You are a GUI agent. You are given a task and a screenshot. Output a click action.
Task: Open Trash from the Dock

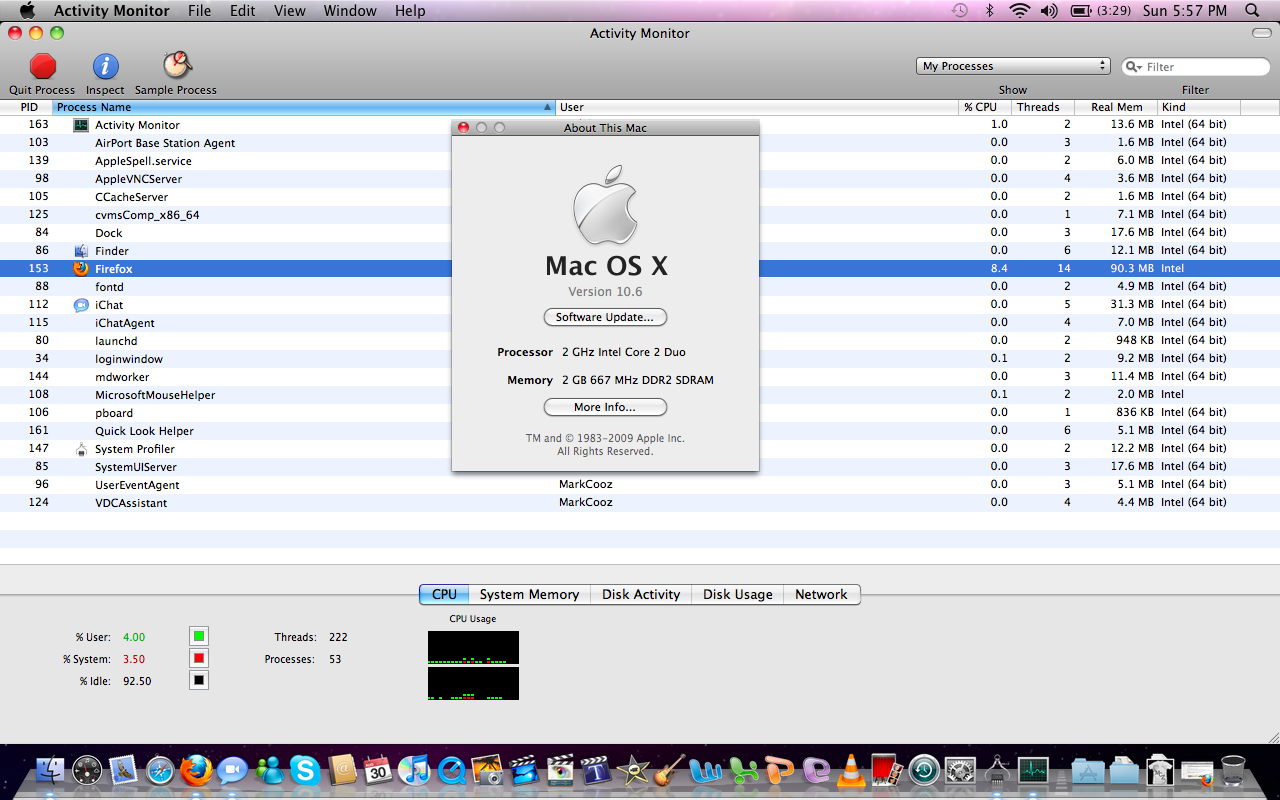pyautogui.click(x=1233, y=770)
